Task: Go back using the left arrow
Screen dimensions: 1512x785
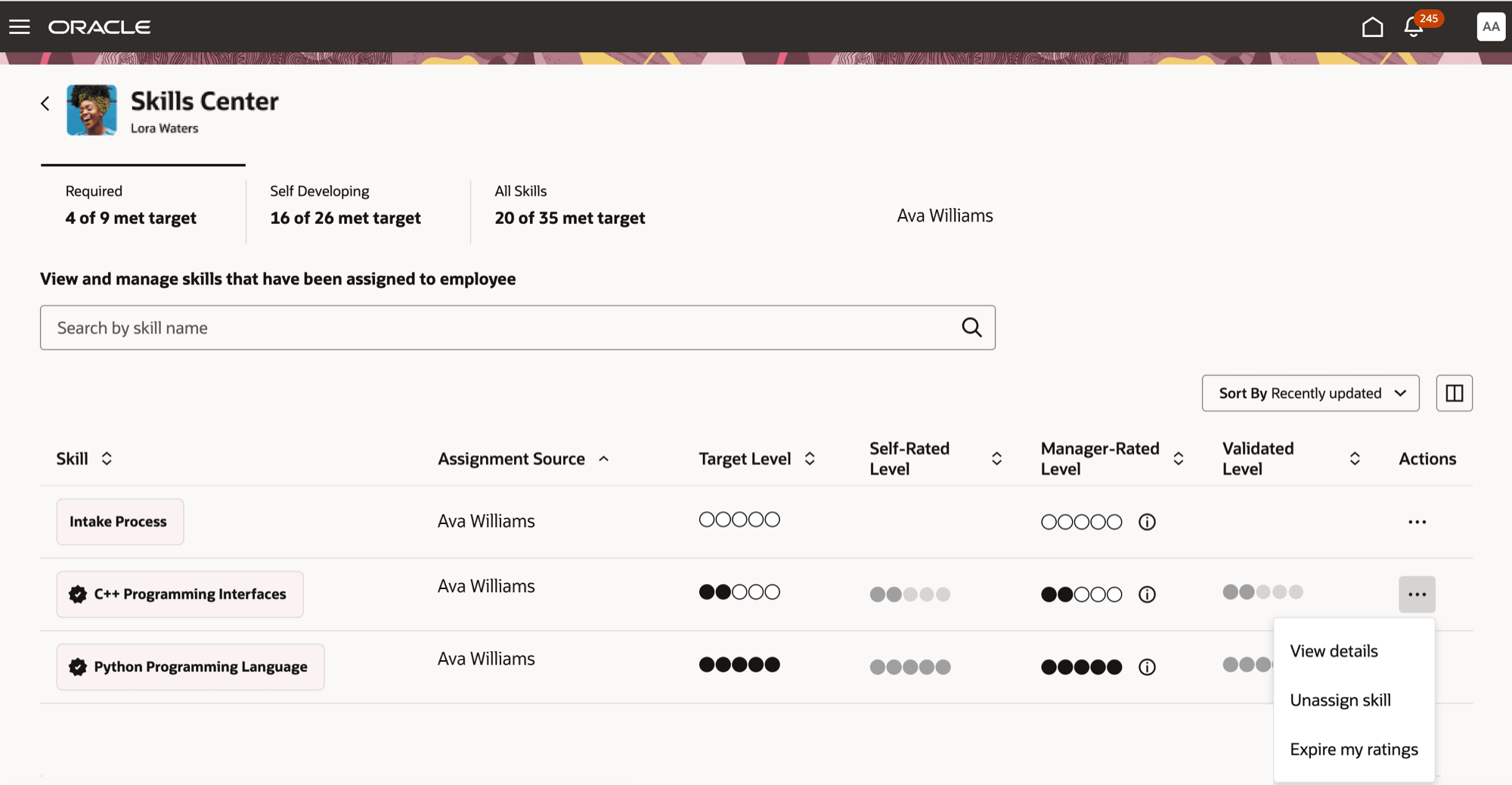Action: pos(45,104)
